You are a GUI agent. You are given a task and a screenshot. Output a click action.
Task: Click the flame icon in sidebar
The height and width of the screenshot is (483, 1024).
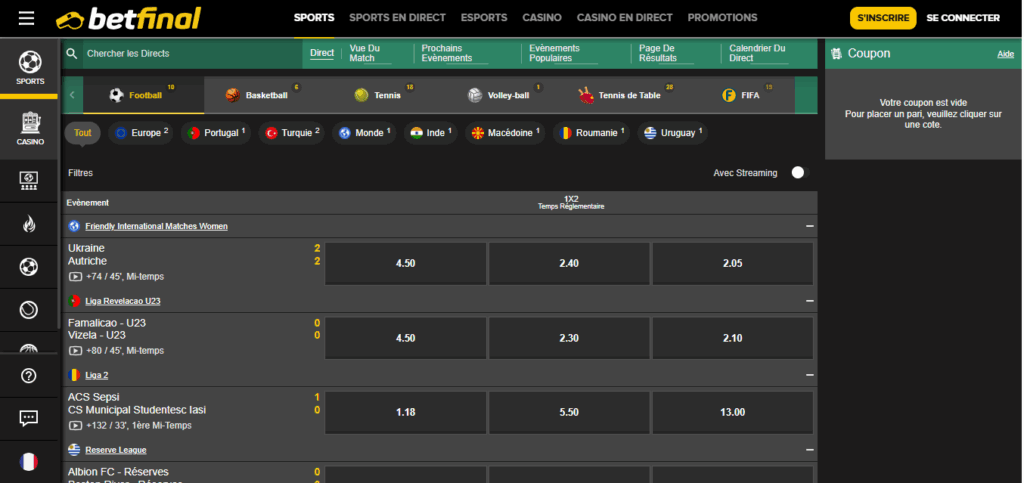coord(29,225)
